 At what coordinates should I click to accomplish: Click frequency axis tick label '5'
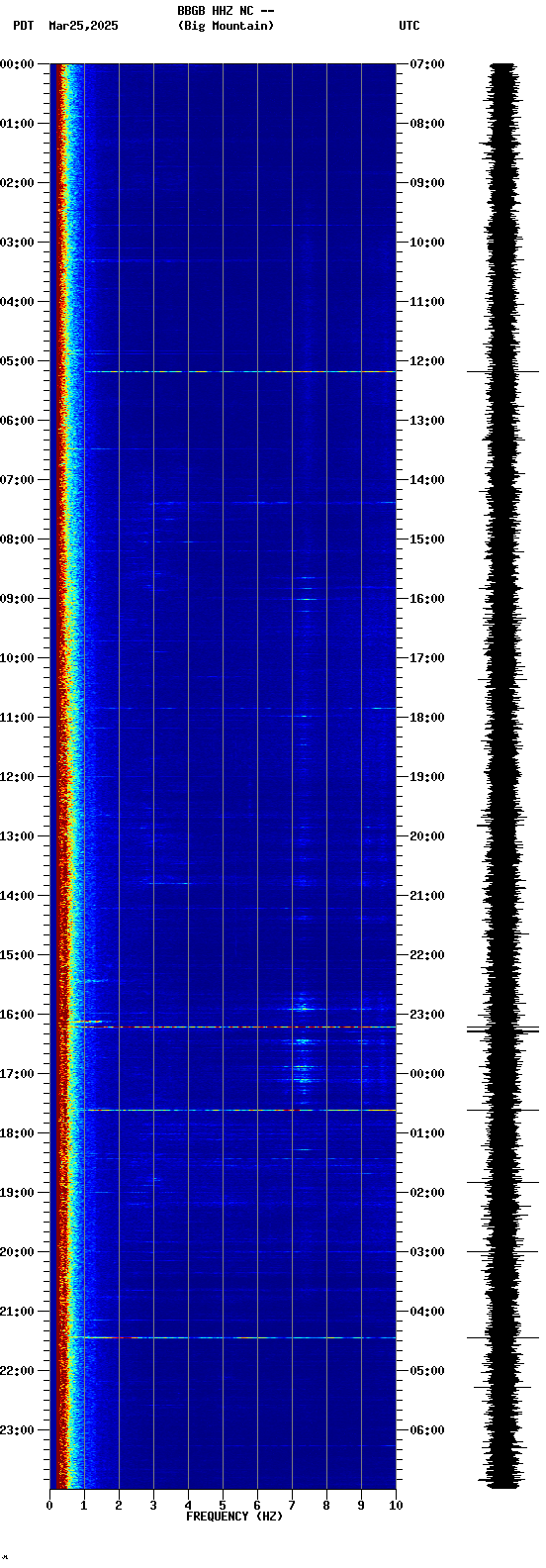(x=223, y=1506)
